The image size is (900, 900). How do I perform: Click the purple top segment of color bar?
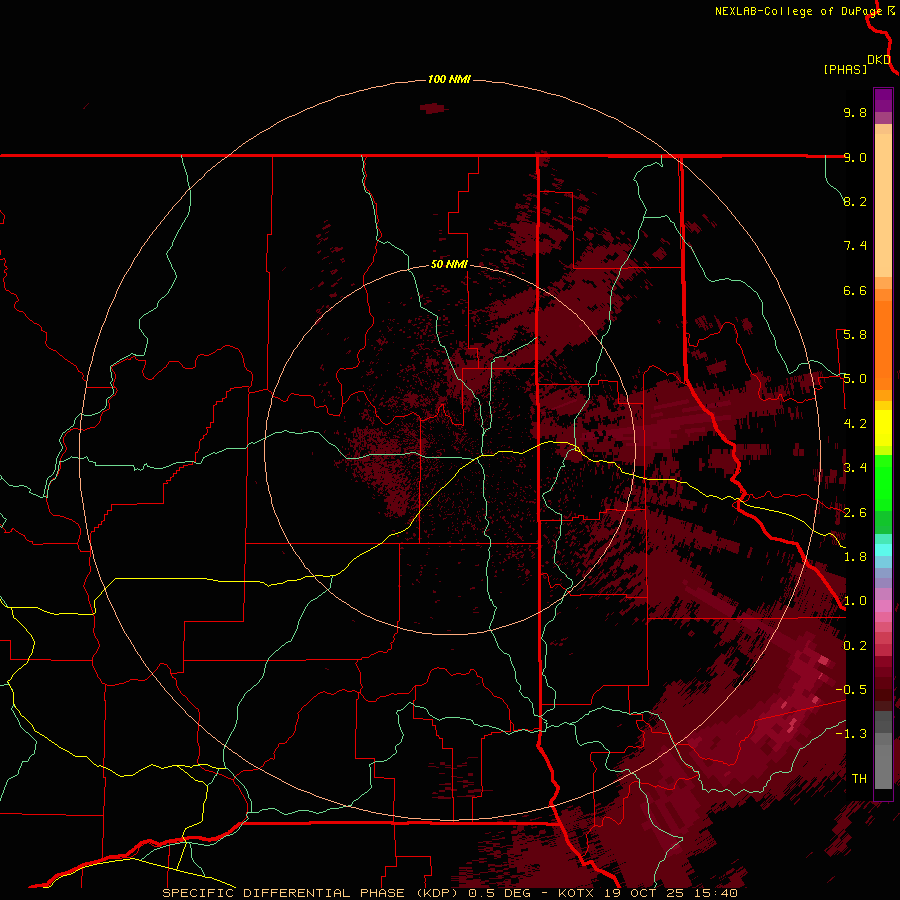coord(883,100)
